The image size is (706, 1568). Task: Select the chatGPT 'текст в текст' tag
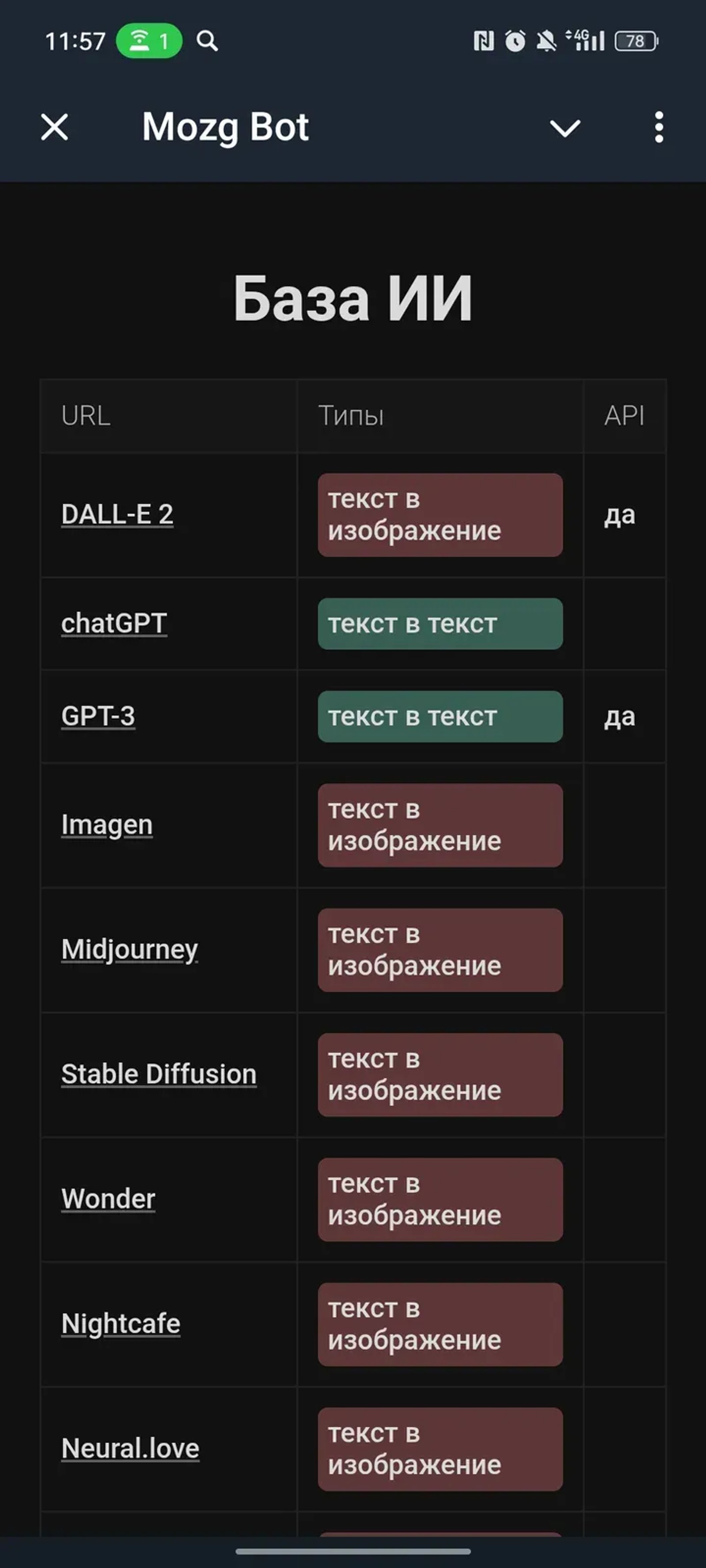click(x=440, y=623)
